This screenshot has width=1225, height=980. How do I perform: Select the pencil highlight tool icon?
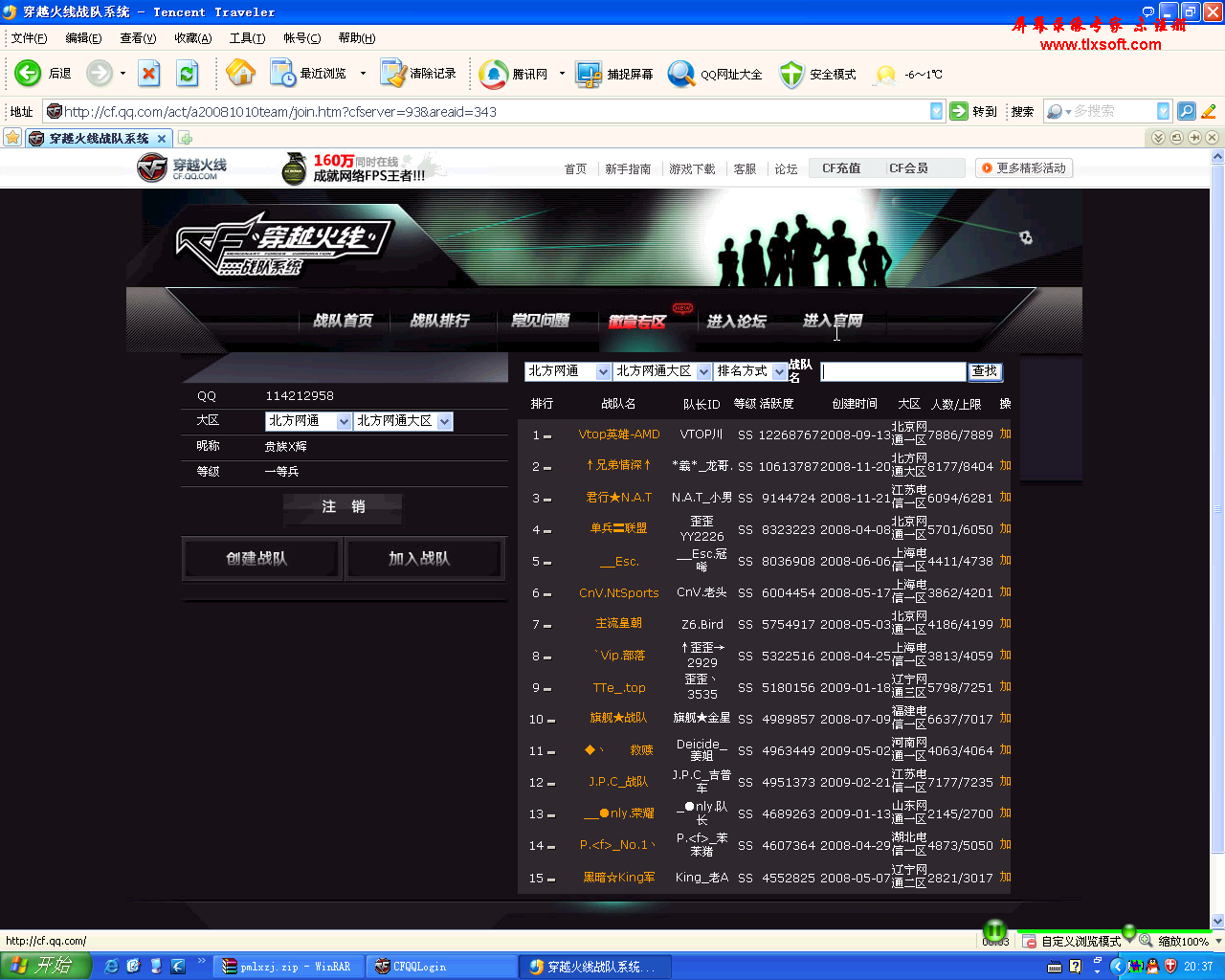tap(1209, 111)
